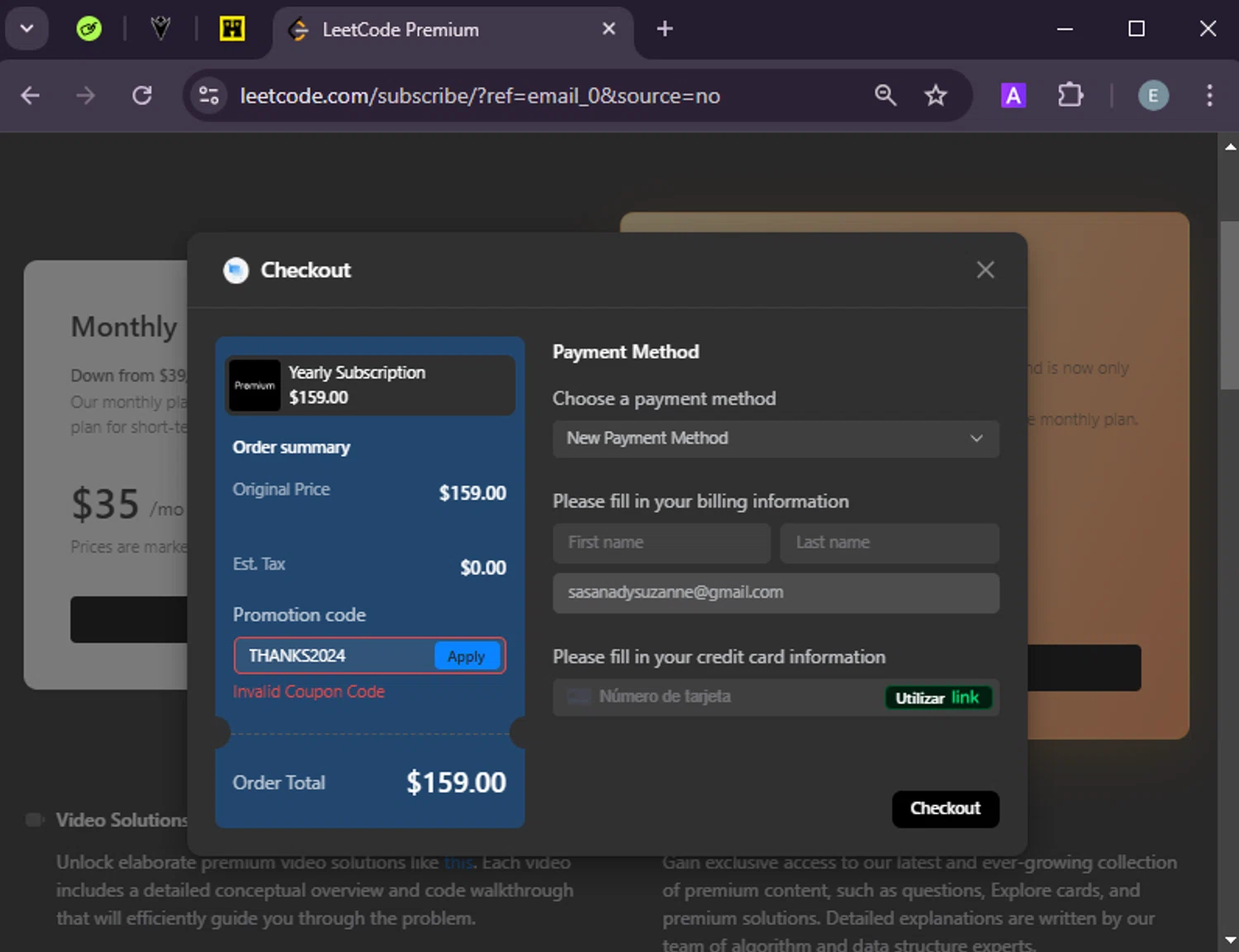
Task: Minimize the browser window
Action: (1066, 29)
